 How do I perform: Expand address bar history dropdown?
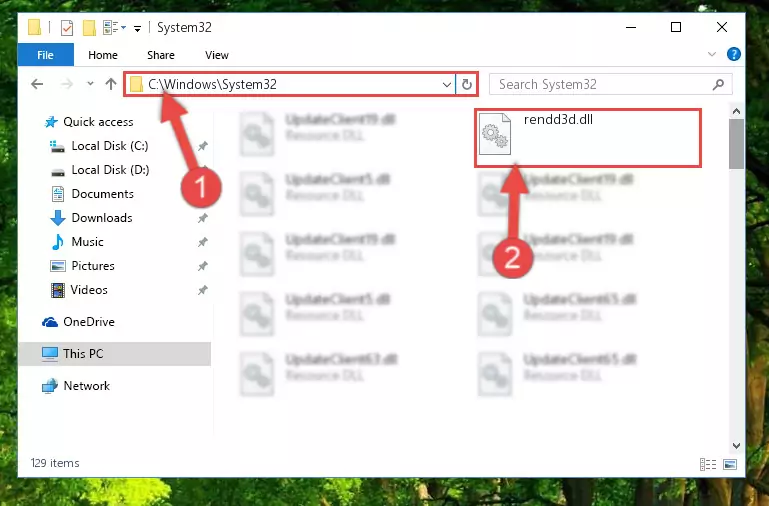(446, 84)
